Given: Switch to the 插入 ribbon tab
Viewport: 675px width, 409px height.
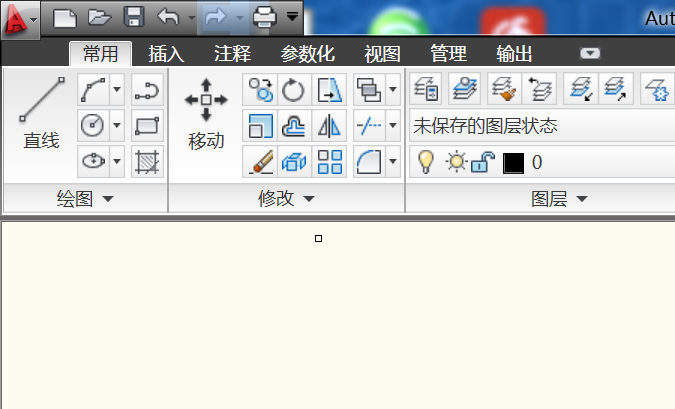Looking at the screenshot, I should [x=166, y=54].
